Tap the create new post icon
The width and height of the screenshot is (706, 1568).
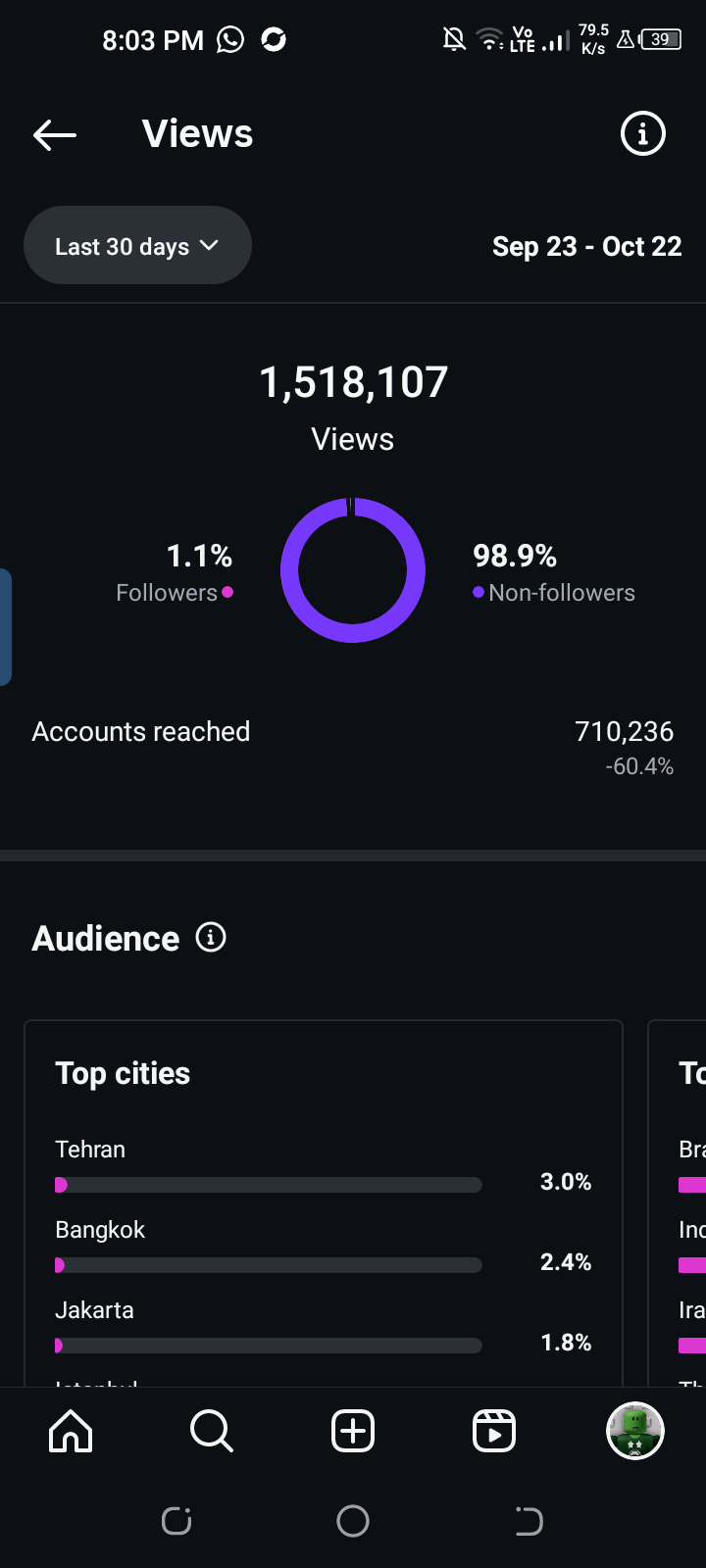coord(353,1431)
